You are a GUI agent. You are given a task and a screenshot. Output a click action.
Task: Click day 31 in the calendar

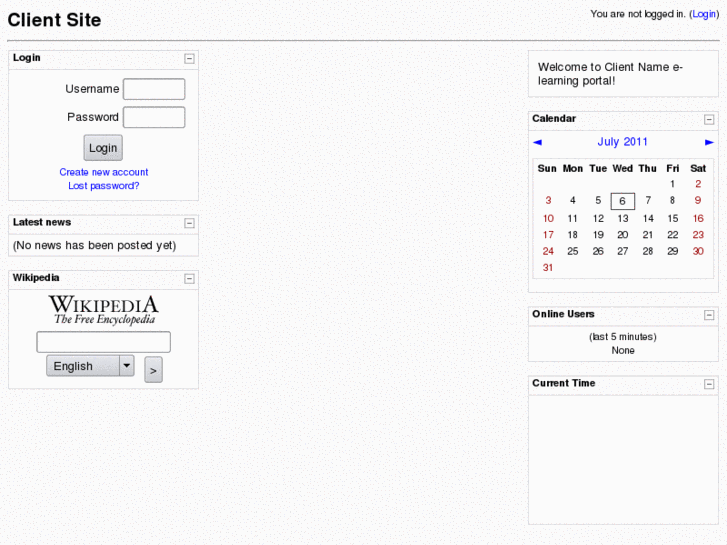click(x=548, y=268)
